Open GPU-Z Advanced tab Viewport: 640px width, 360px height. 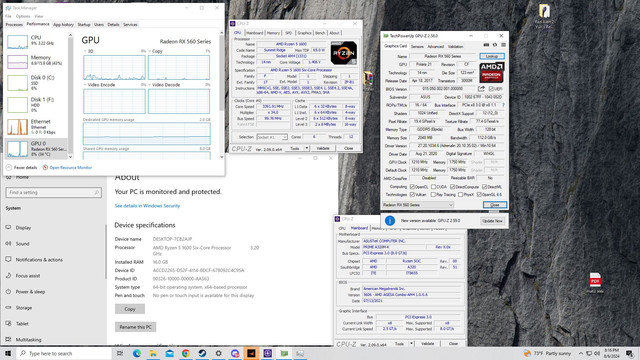(436, 47)
